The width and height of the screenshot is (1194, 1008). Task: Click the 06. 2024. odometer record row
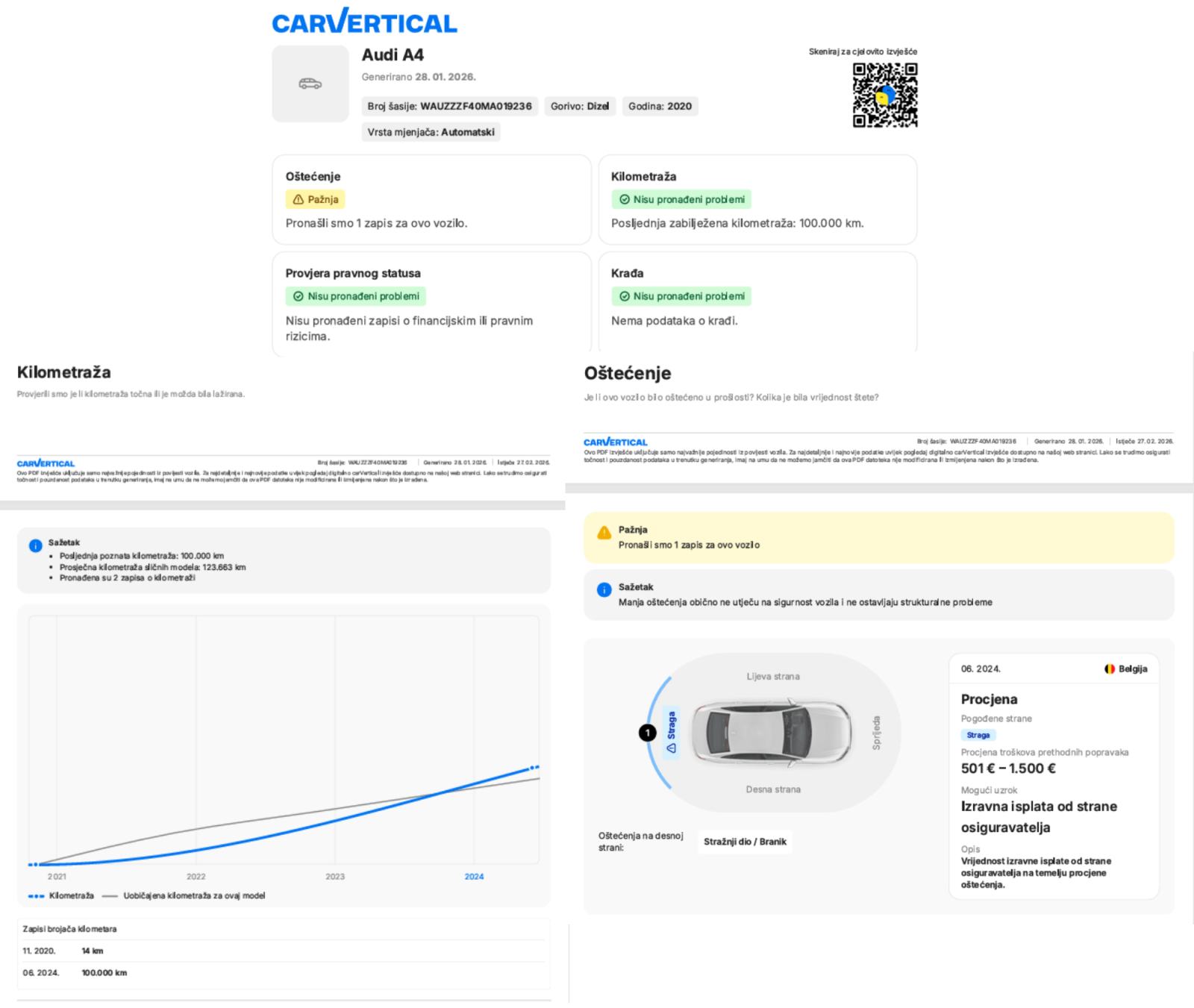75,973
